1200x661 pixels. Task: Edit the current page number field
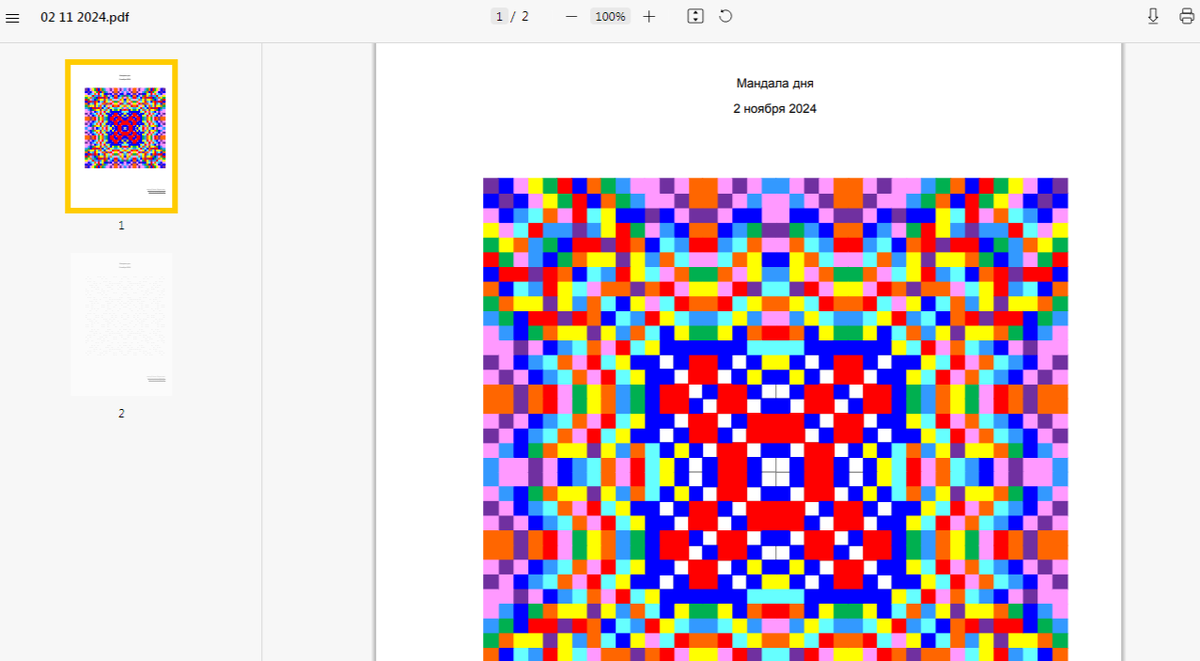(499, 16)
